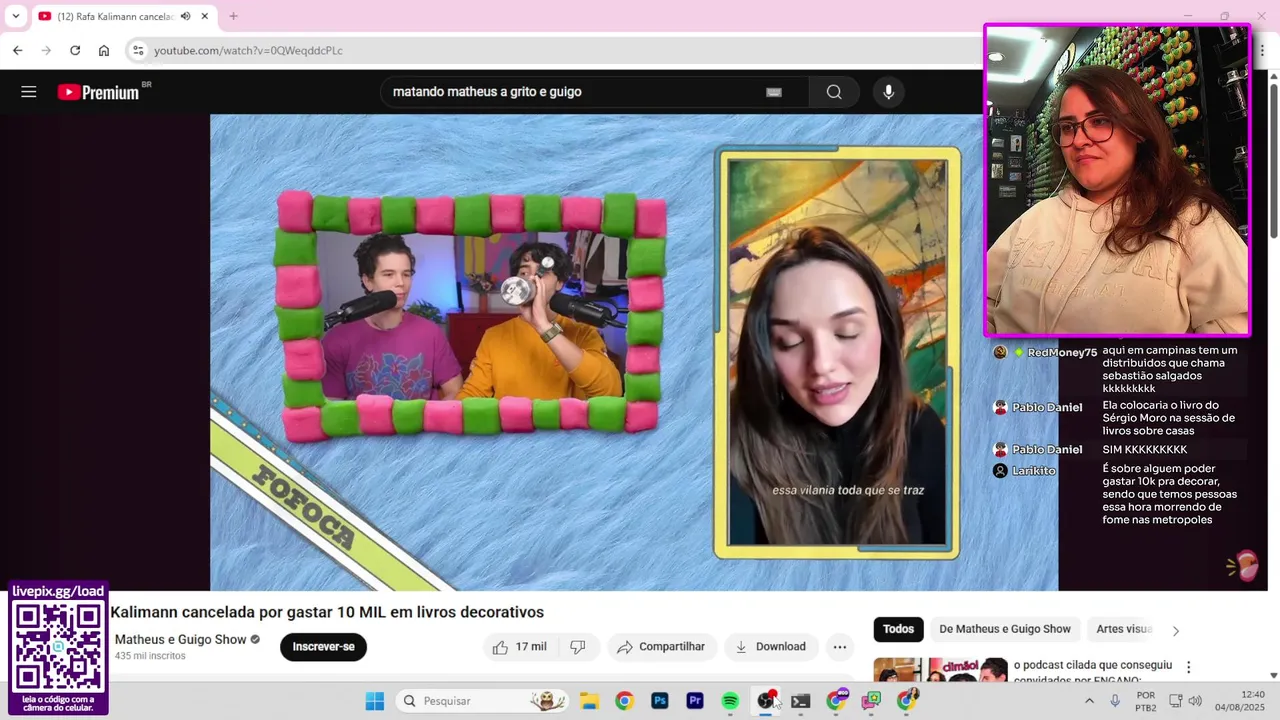Launch Premiere Pro from the taskbar
The height and width of the screenshot is (720, 1280).
[695, 701]
